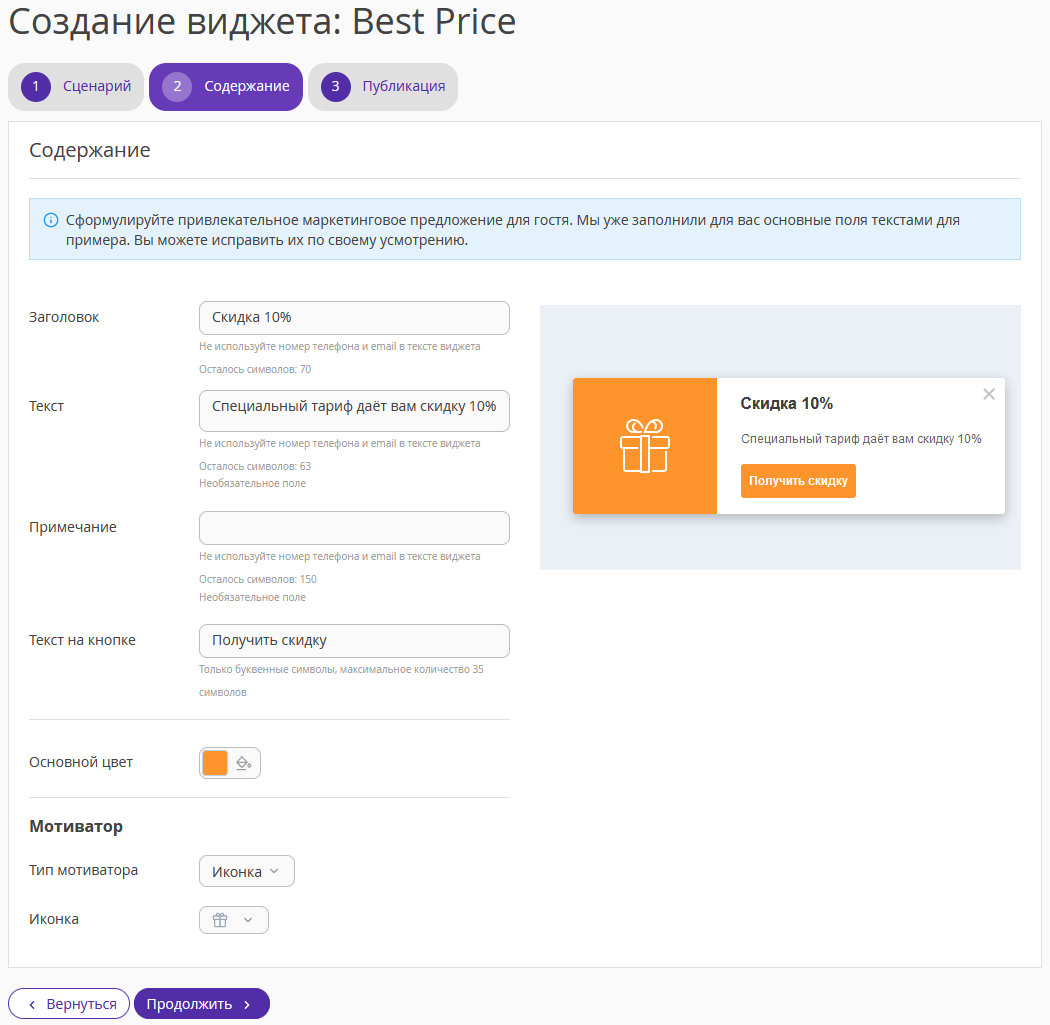Open the Иконка gift icon dropdown

point(234,920)
